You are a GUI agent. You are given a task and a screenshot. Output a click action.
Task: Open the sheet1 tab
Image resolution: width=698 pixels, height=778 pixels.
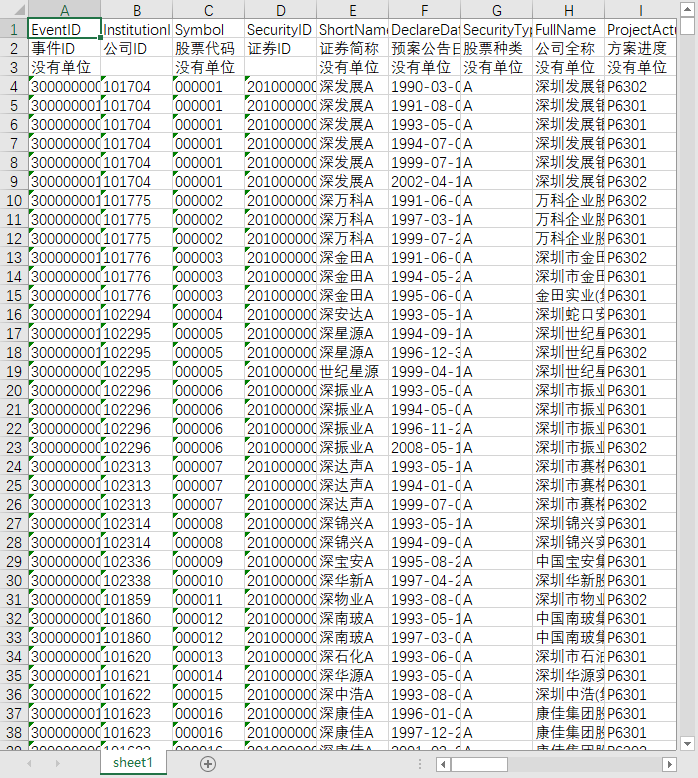tap(133, 763)
